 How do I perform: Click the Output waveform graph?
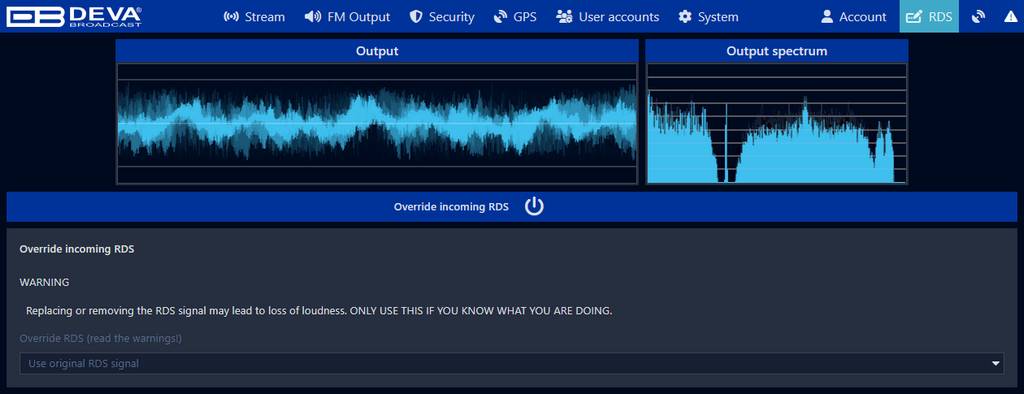pyautogui.click(x=377, y=123)
